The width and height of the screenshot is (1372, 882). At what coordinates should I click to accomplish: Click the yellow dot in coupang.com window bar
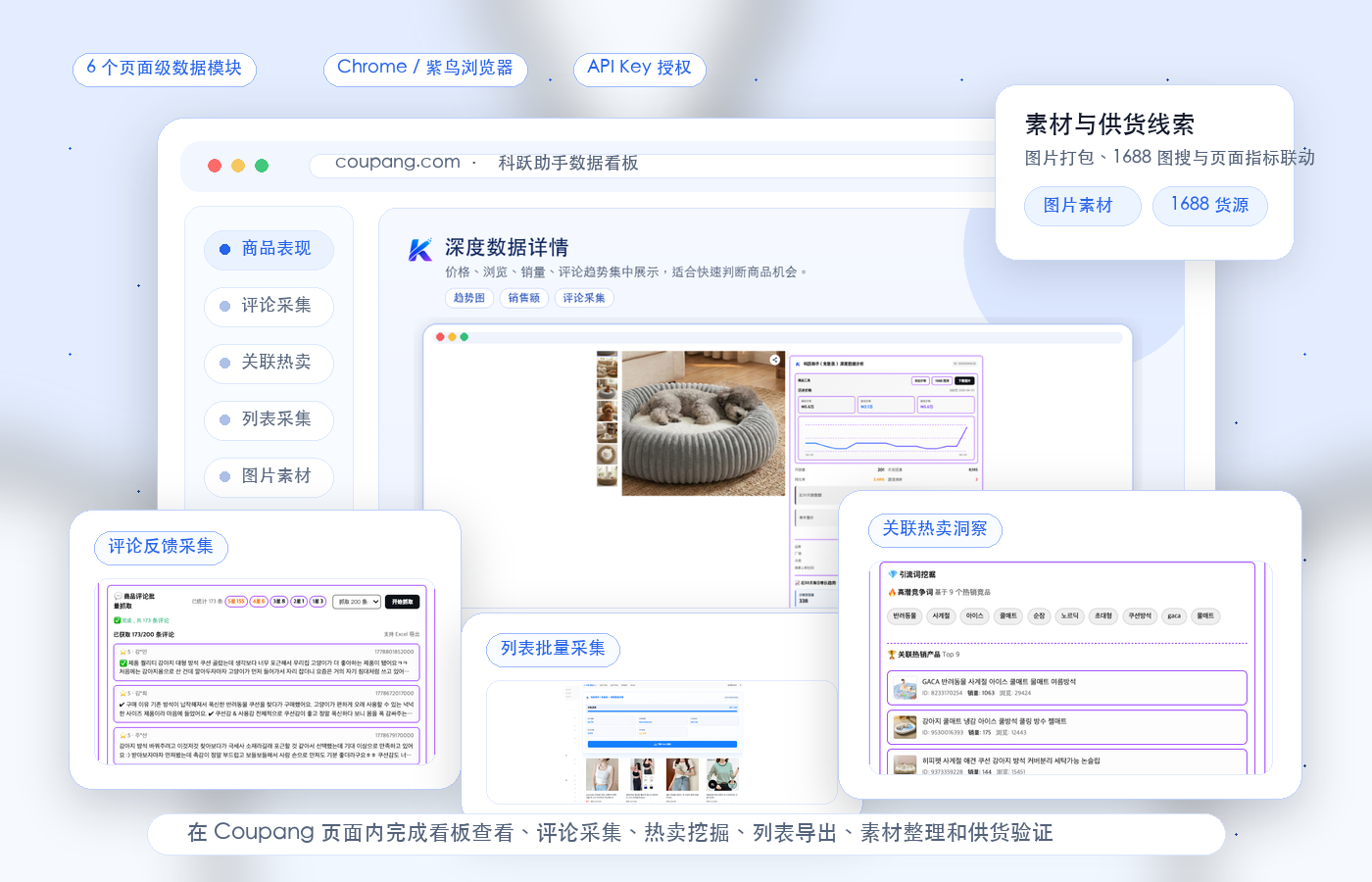(x=238, y=166)
